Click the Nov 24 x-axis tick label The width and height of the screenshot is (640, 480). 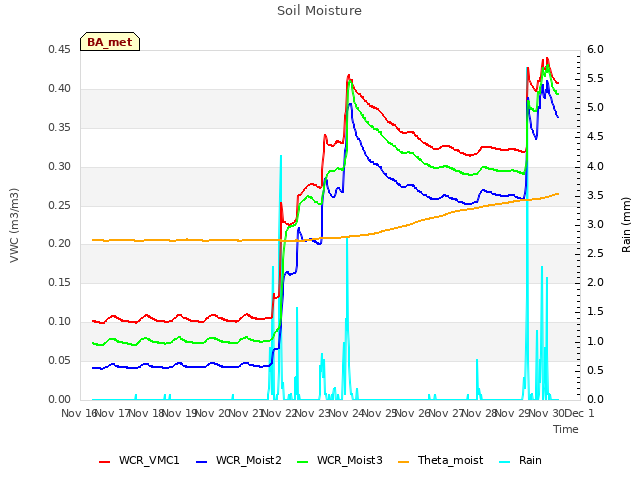pos(346,413)
